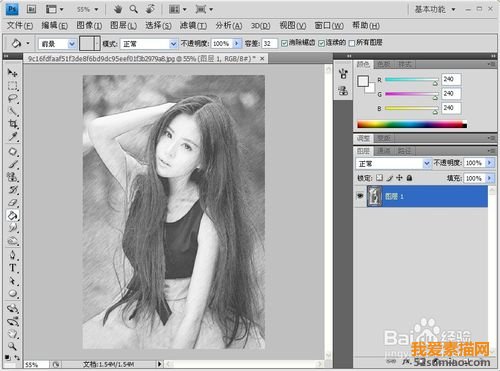Screen dimensions: 500x371
Task: Enable the 所有图层 all layers checkbox
Action: pyautogui.click(x=352, y=43)
